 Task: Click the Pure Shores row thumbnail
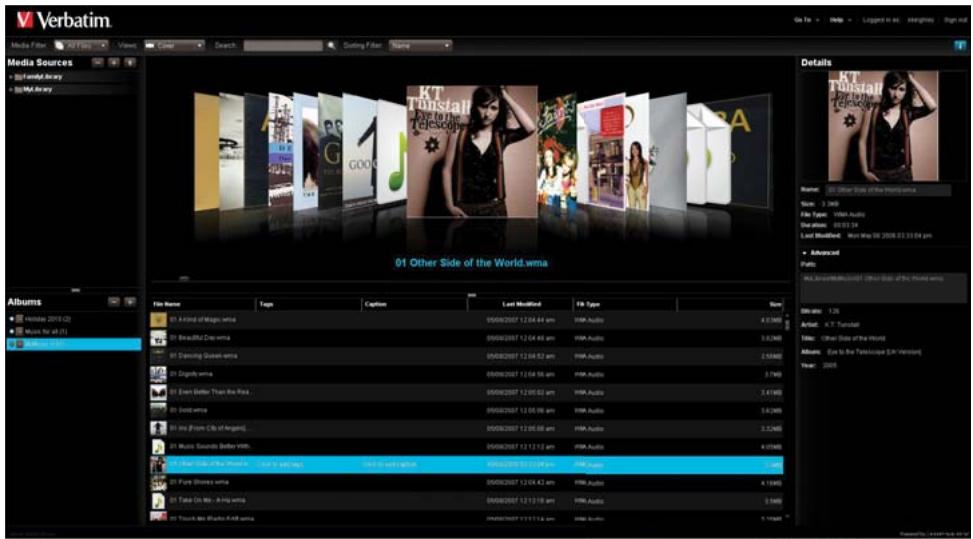point(158,482)
